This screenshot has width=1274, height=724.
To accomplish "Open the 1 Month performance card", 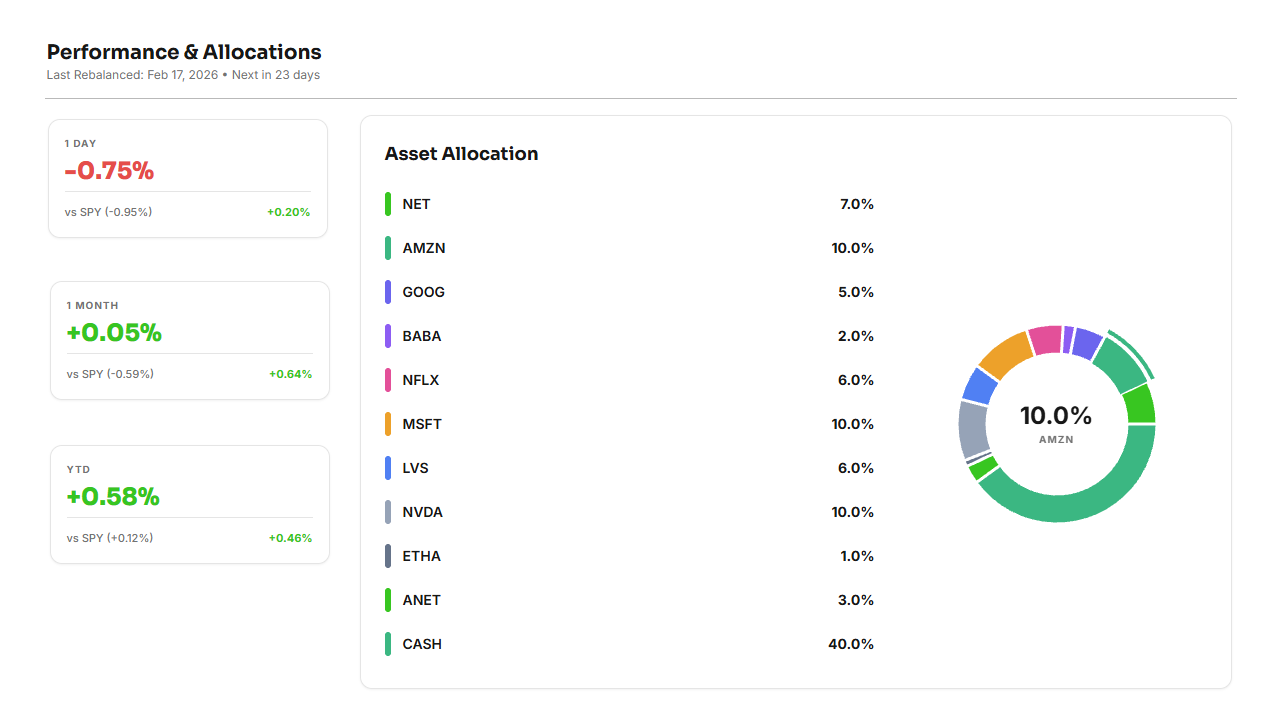I will 190,341.
